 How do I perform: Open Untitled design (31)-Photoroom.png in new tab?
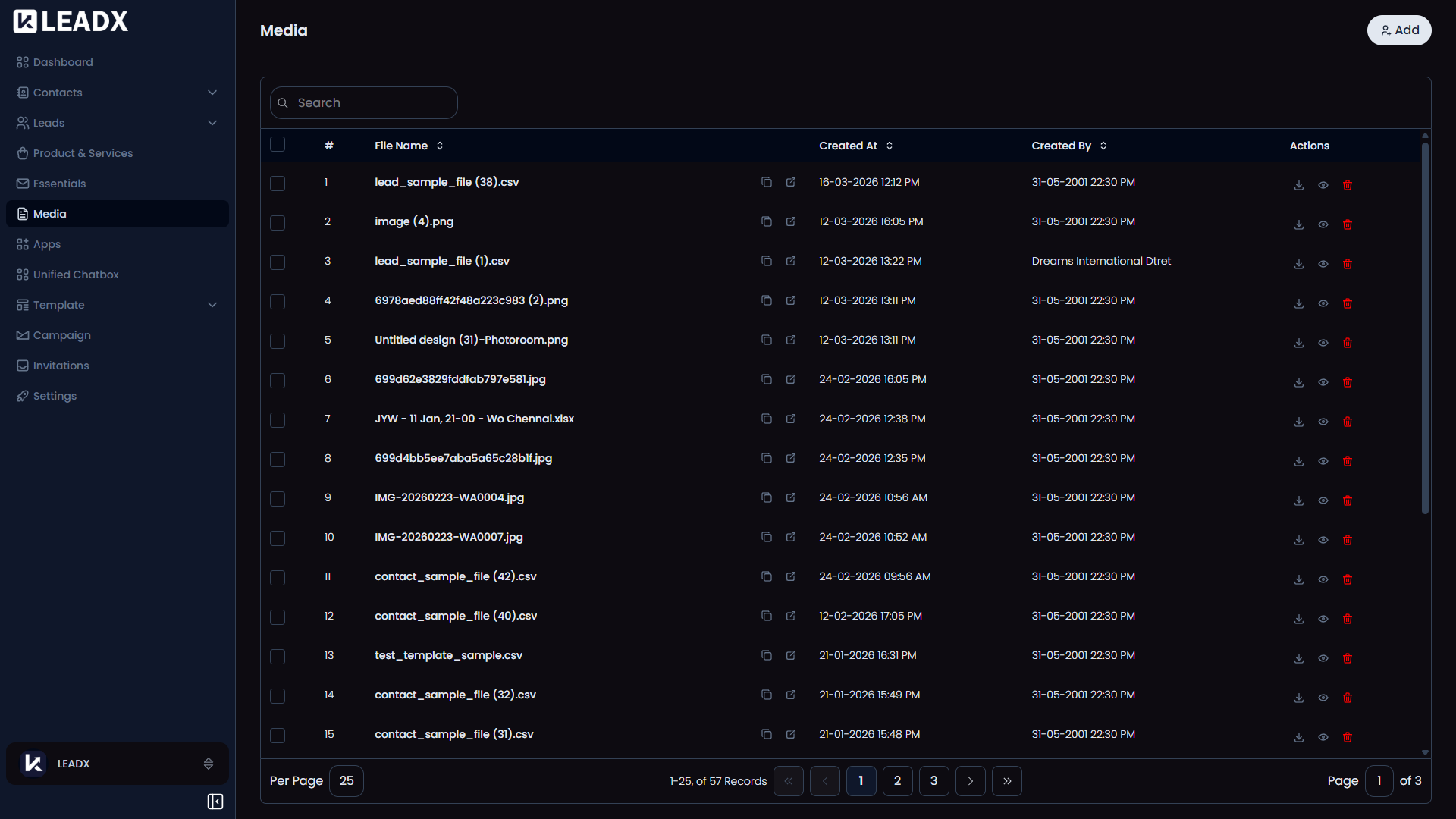[x=790, y=340]
